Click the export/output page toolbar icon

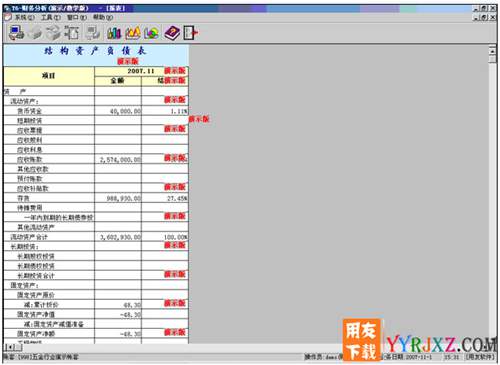72,33
